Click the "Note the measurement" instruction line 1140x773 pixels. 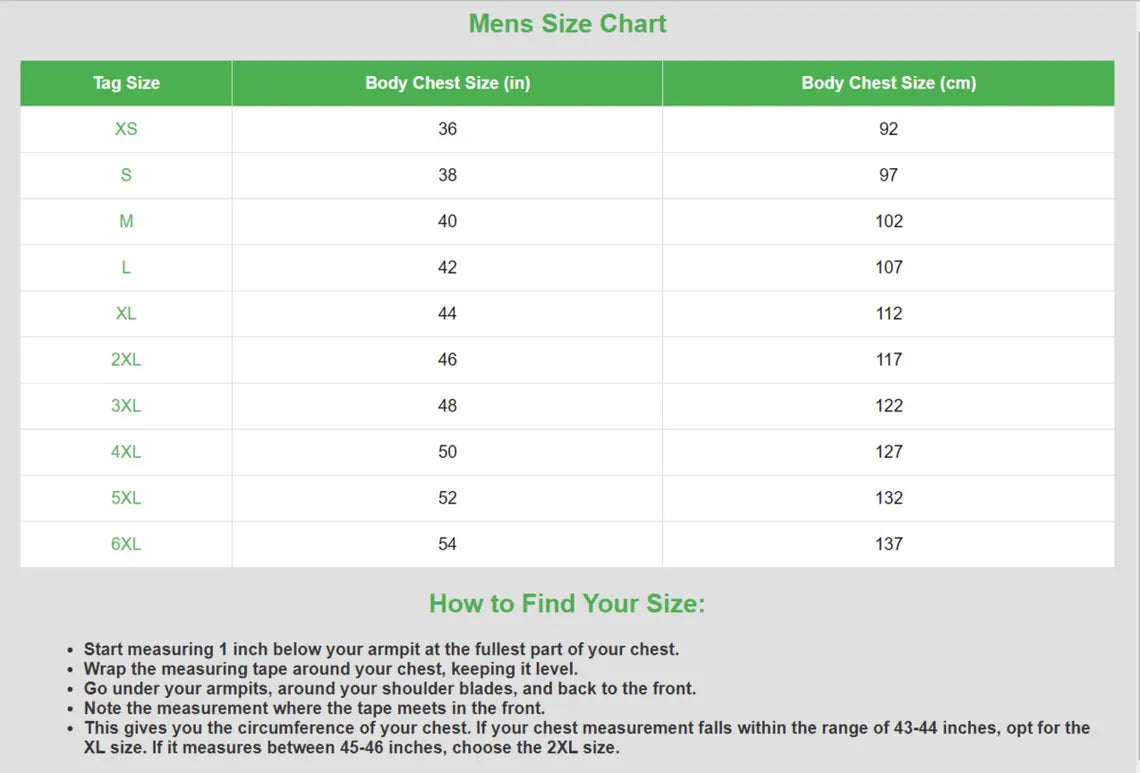tap(314, 708)
